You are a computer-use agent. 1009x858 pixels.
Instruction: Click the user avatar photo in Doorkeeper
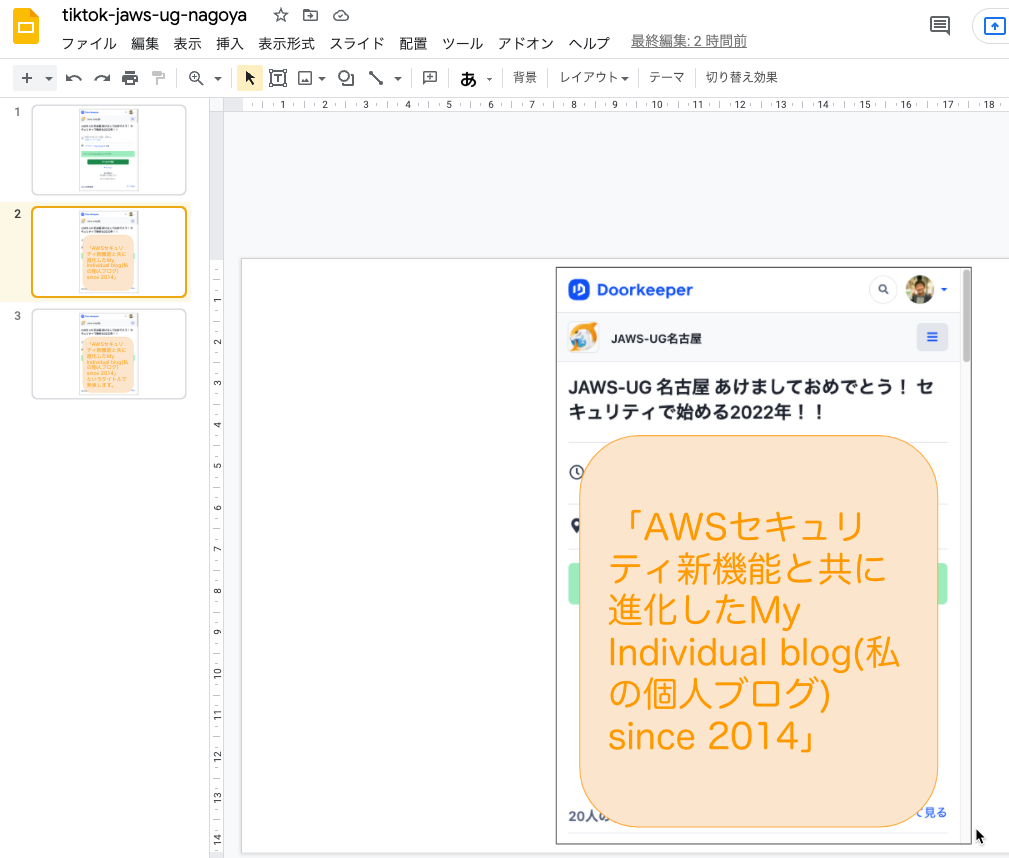tap(920, 290)
